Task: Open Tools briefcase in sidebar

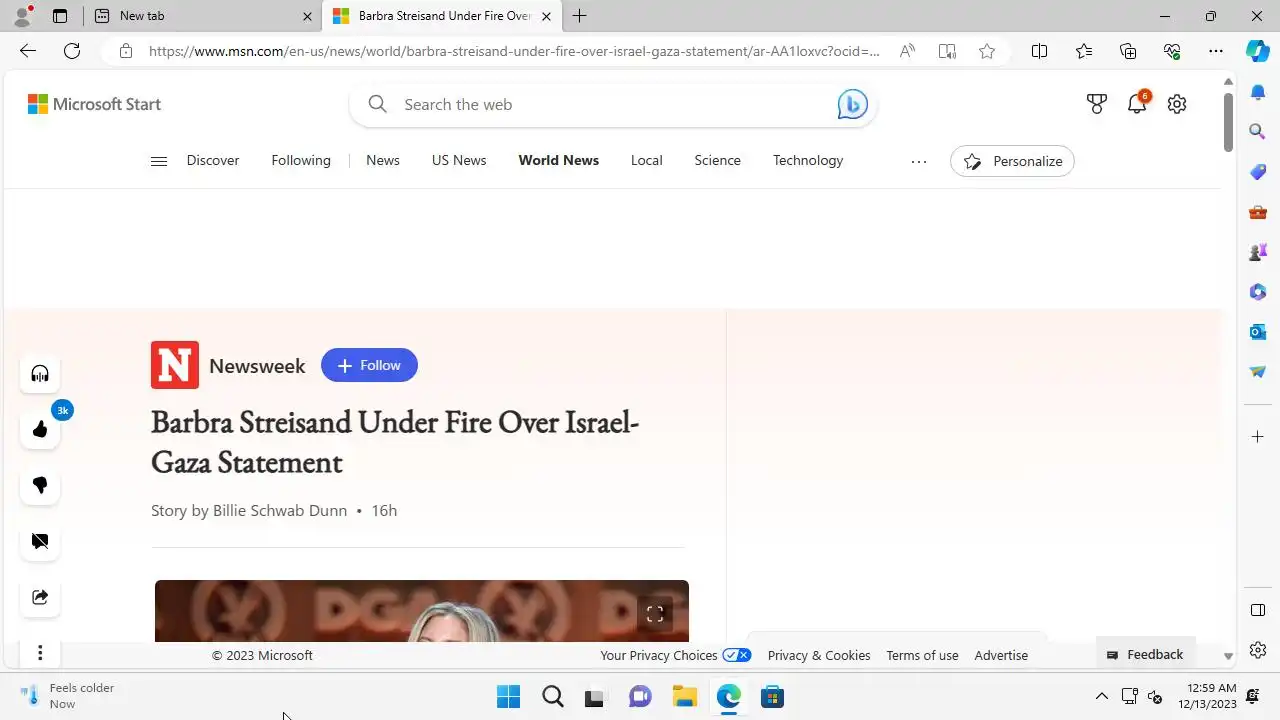Action: coord(1258,212)
